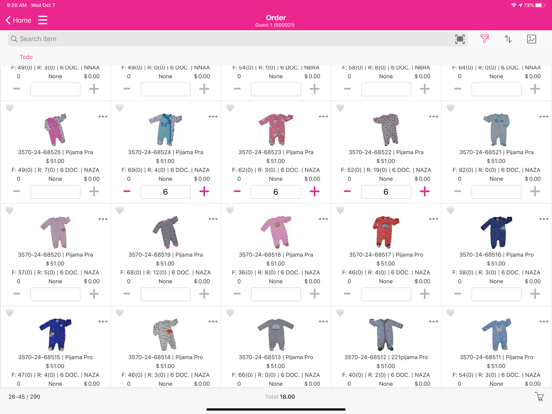
Task: Open more options for 3570-24-68518
Action: (323, 219)
